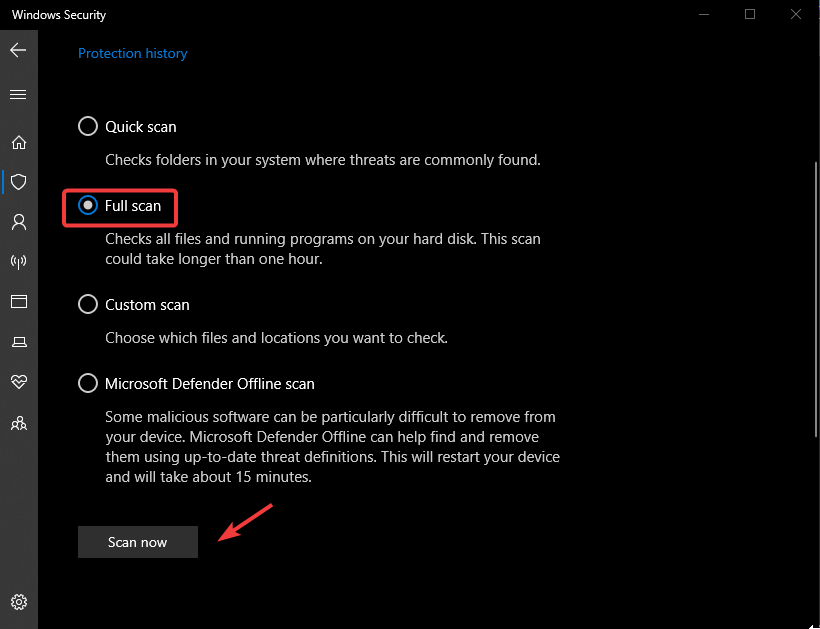The height and width of the screenshot is (629, 820).
Task: Go back with the back arrow
Action: coord(18,49)
